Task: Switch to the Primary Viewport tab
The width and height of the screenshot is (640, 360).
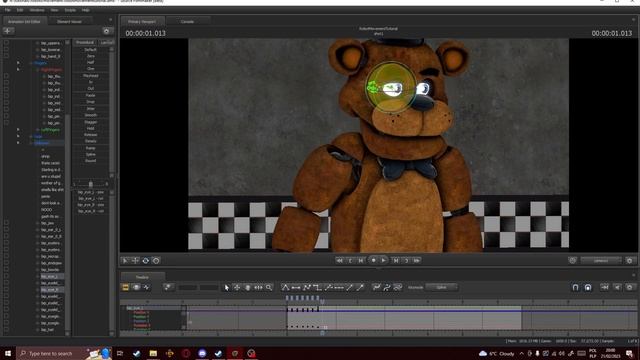Action: click(x=142, y=21)
